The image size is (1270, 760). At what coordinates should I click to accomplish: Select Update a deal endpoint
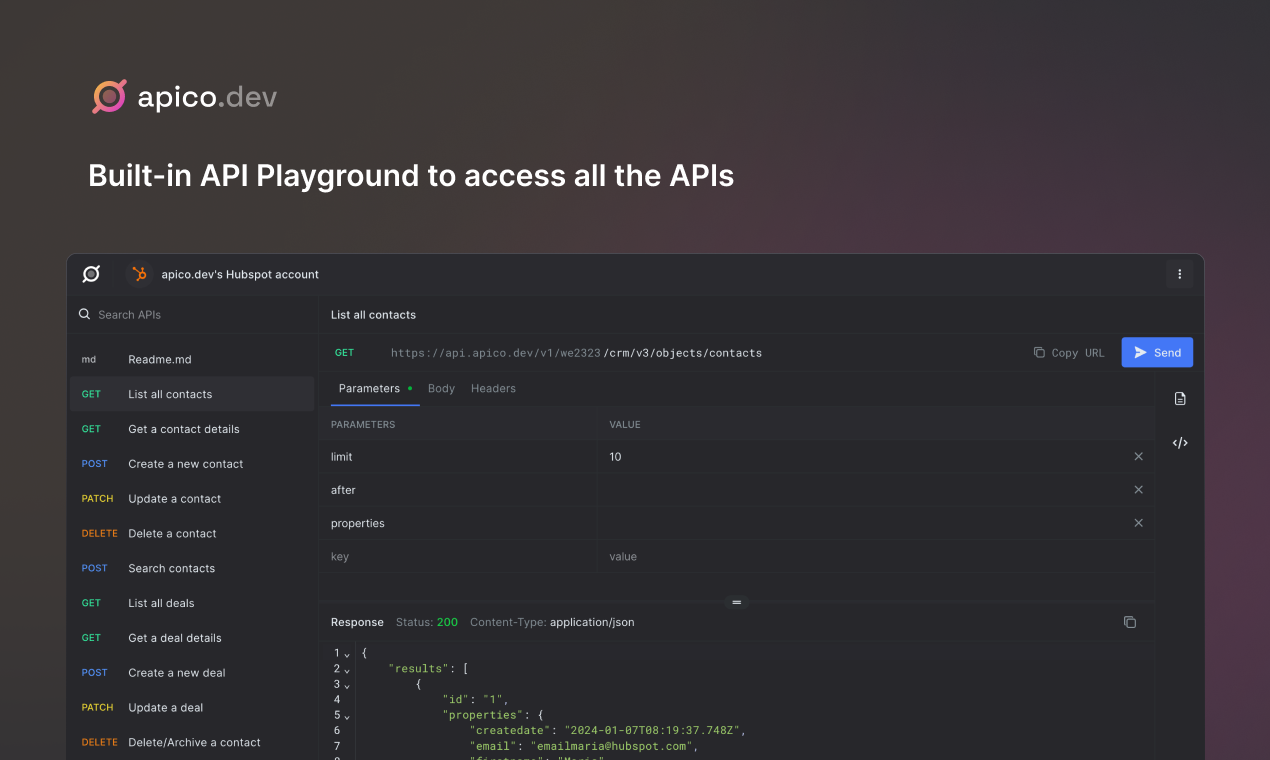(x=192, y=708)
